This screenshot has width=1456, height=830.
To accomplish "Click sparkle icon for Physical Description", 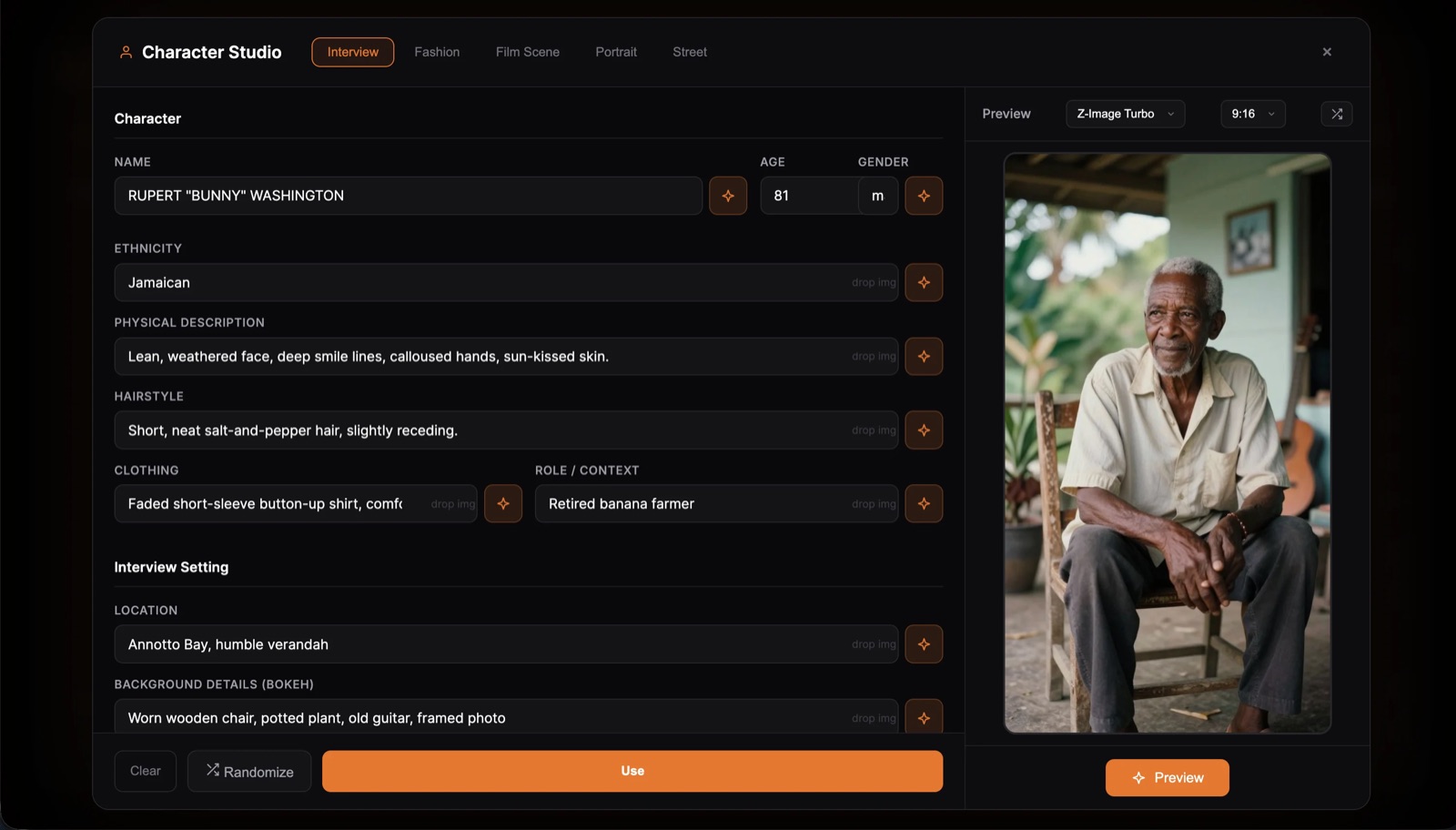I will tap(924, 357).
